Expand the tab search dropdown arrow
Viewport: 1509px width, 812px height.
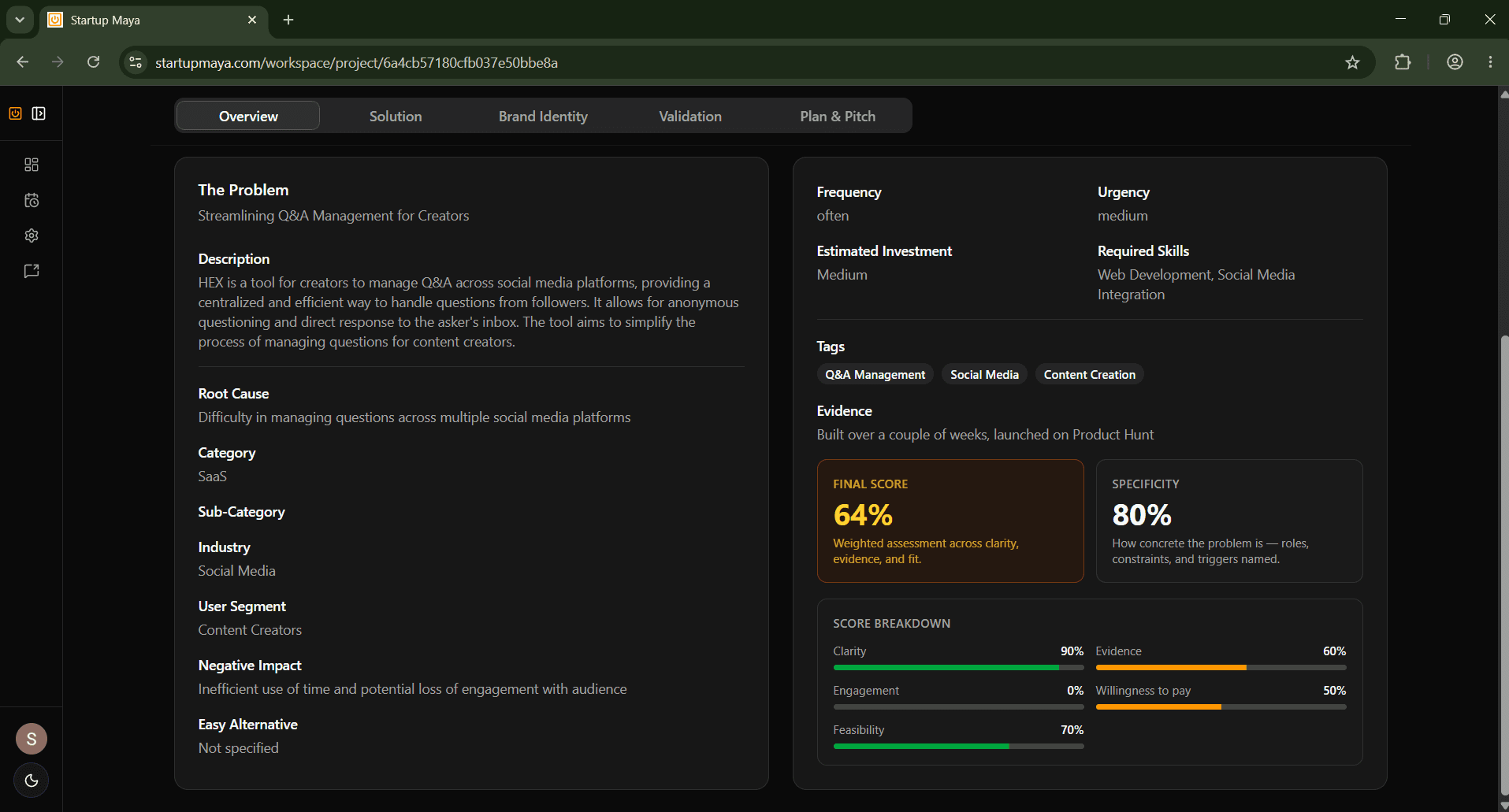coord(20,20)
